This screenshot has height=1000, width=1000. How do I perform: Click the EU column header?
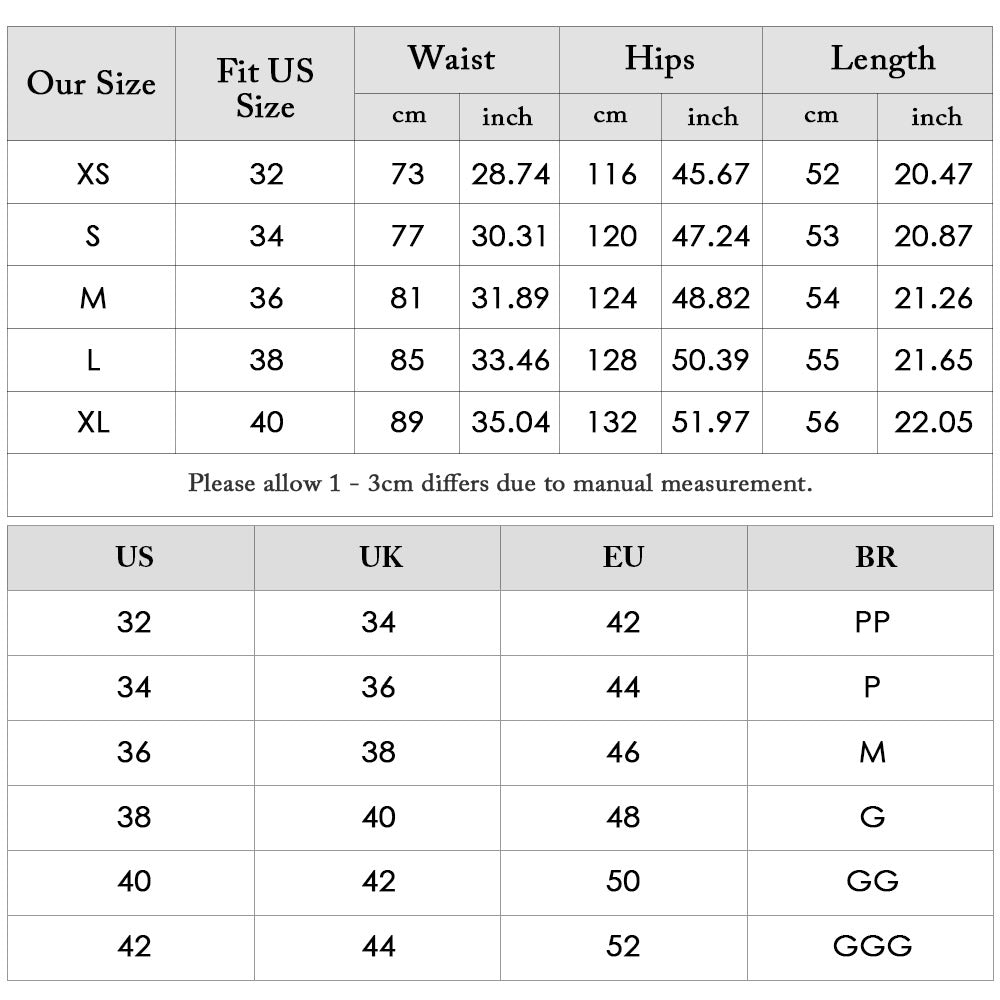click(x=623, y=557)
